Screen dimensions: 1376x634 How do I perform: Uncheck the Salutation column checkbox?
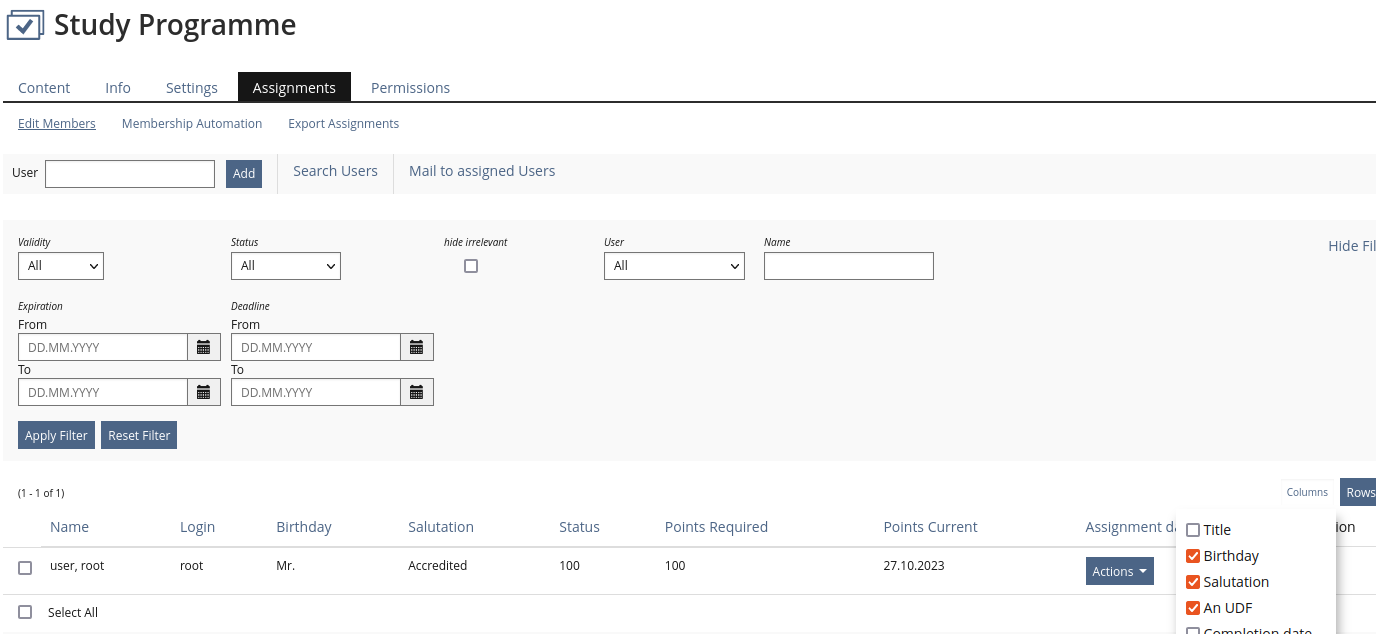click(x=1192, y=581)
